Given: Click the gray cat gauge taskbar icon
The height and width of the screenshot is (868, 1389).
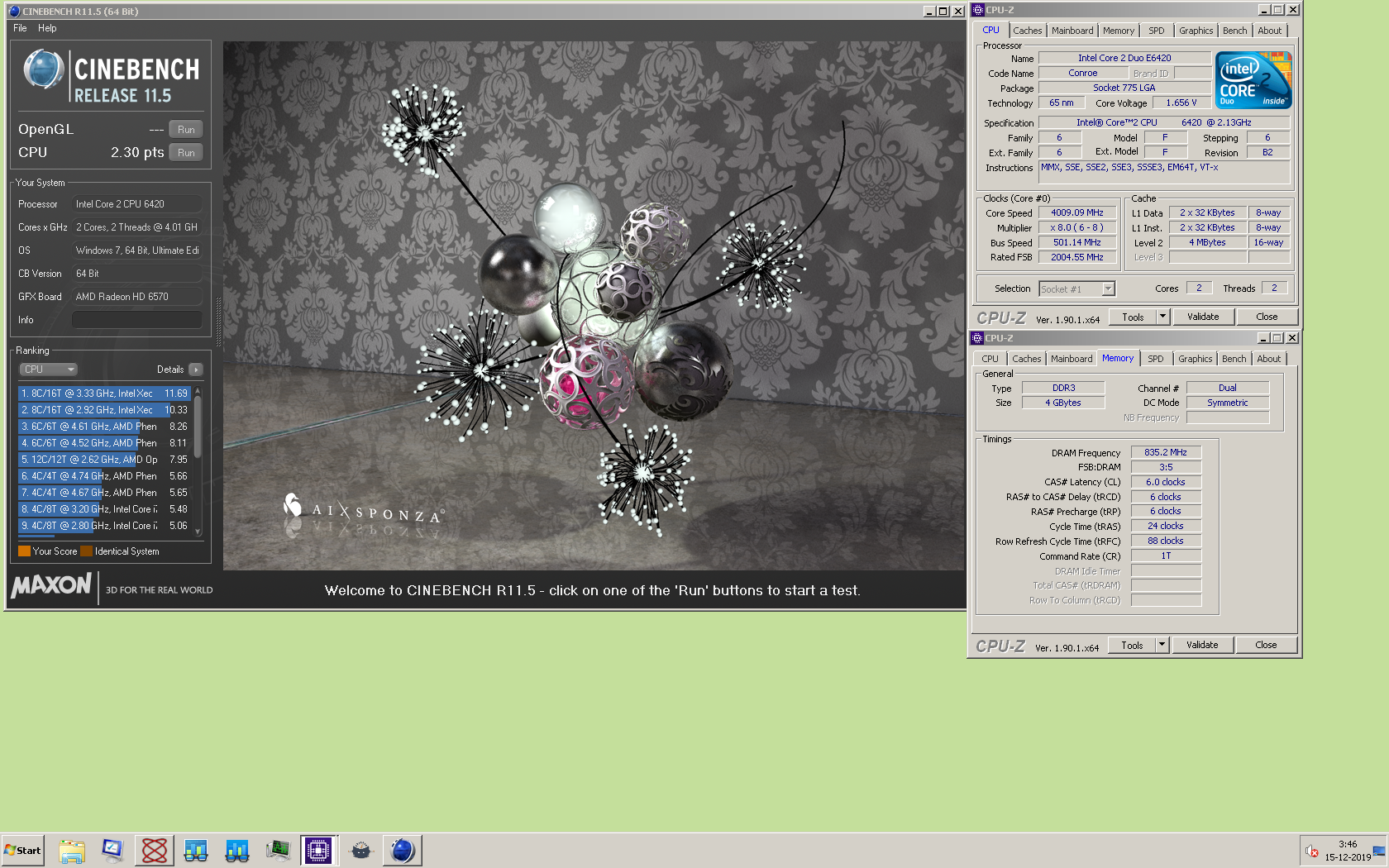Looking at the screenshot, I should [x=361, y=851].
